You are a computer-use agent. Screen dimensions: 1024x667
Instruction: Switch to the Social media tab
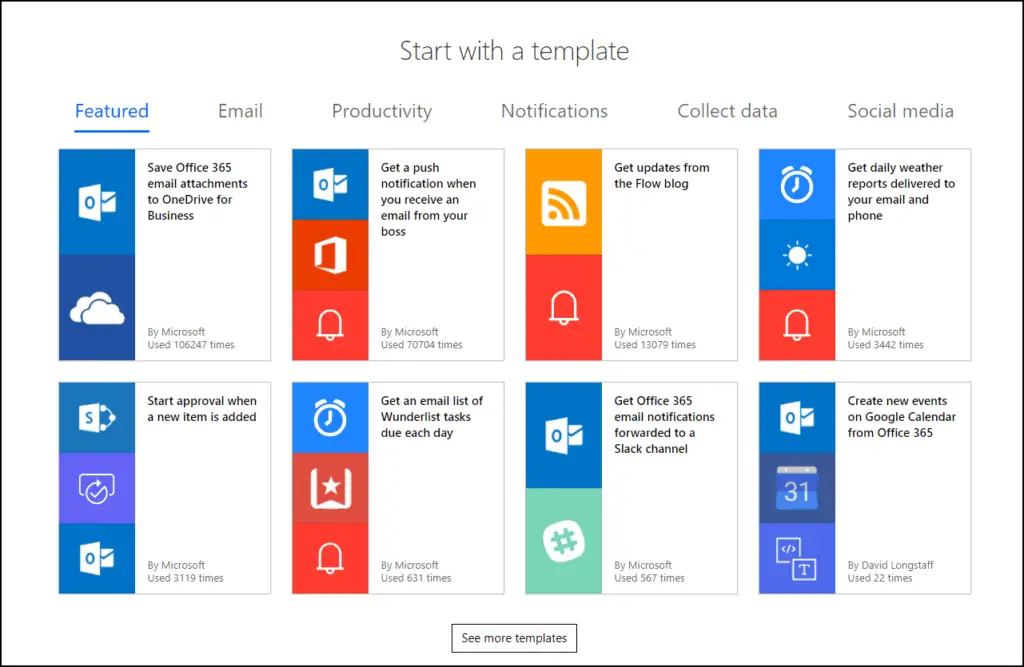[901, 111]
